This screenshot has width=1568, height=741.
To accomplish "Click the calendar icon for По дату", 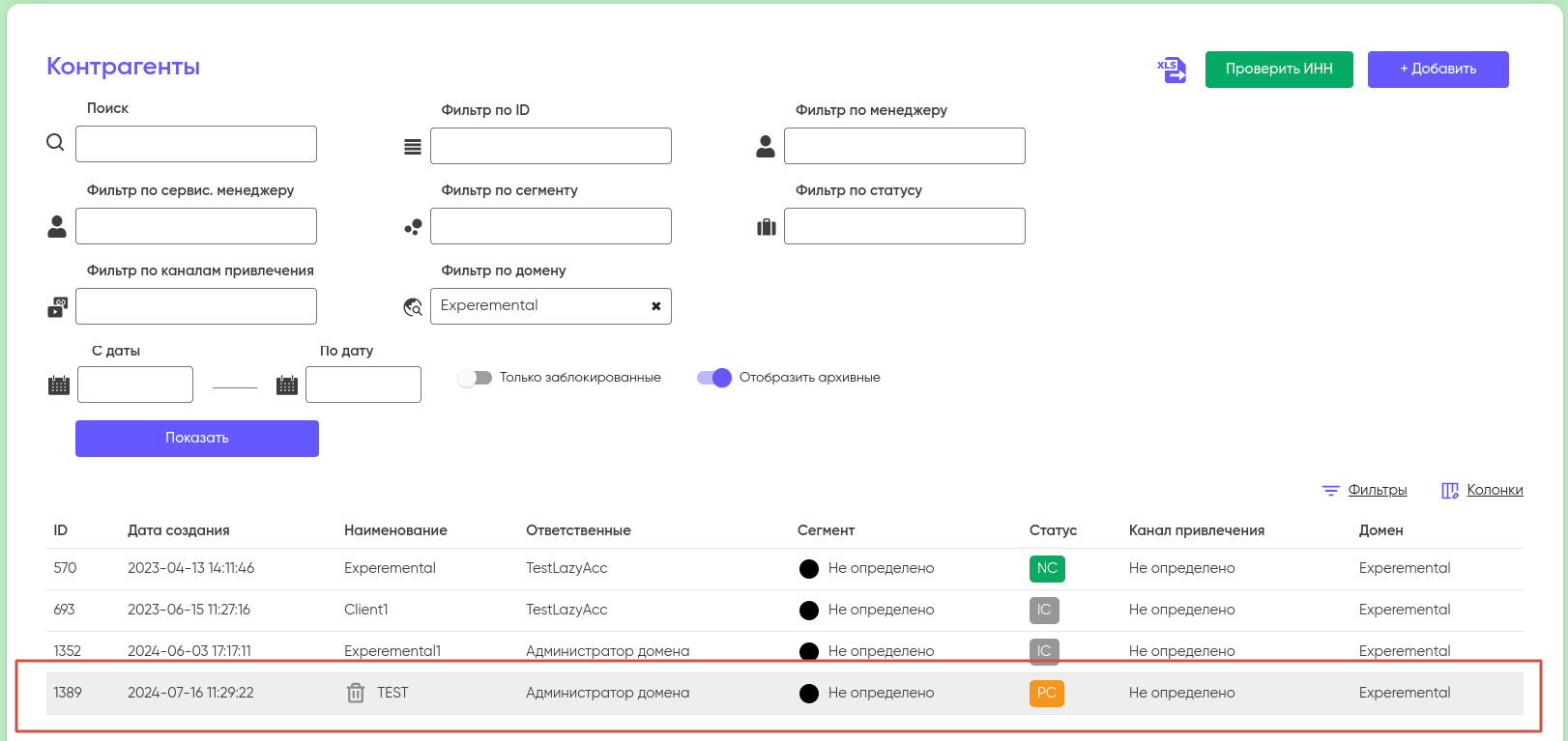I will pyautogui.click(x=287, y=385).
